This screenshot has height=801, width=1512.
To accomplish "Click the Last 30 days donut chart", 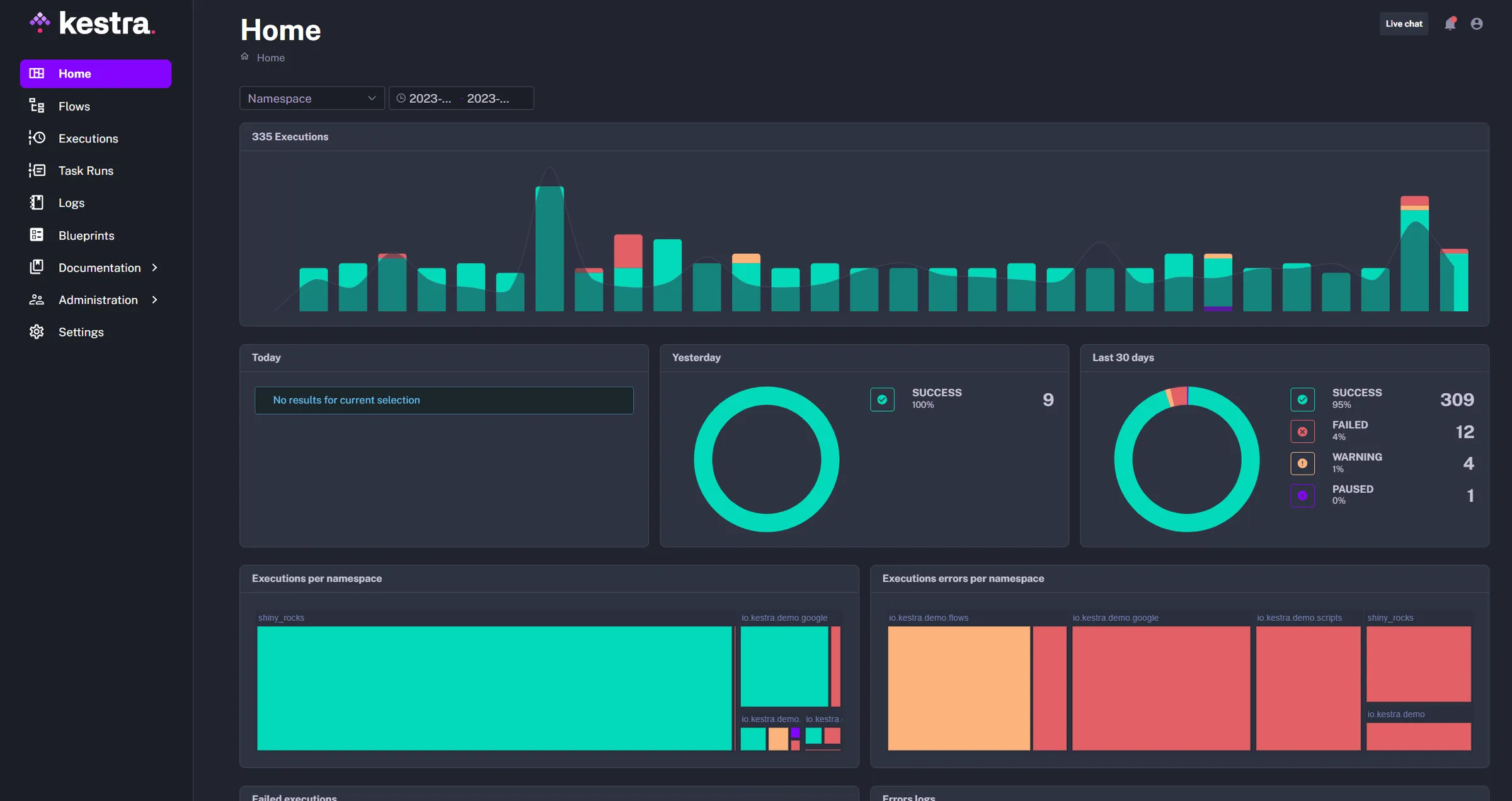I will [1186, 458].
